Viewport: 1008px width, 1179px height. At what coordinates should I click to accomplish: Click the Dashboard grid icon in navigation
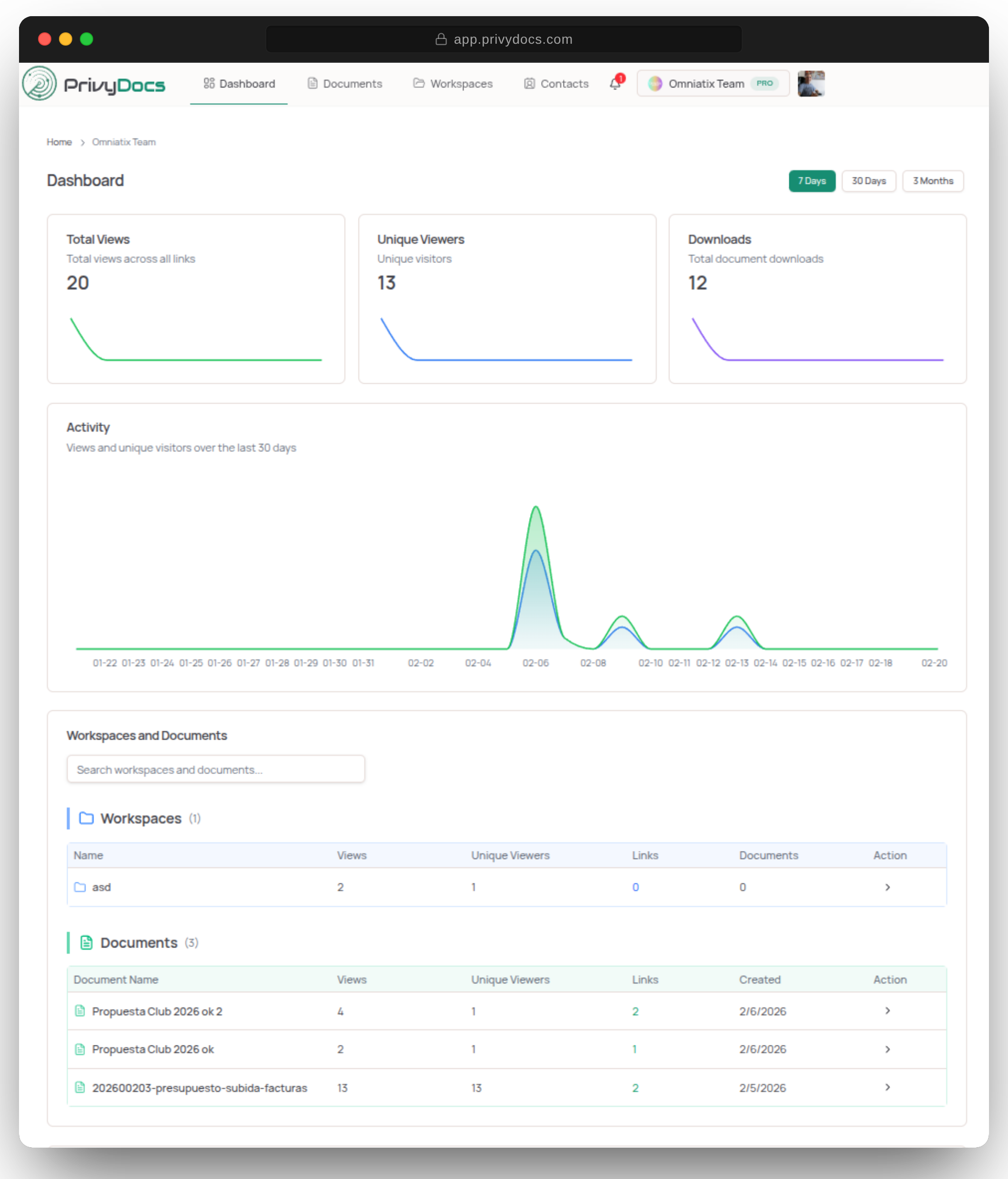(x=208, y=83)
